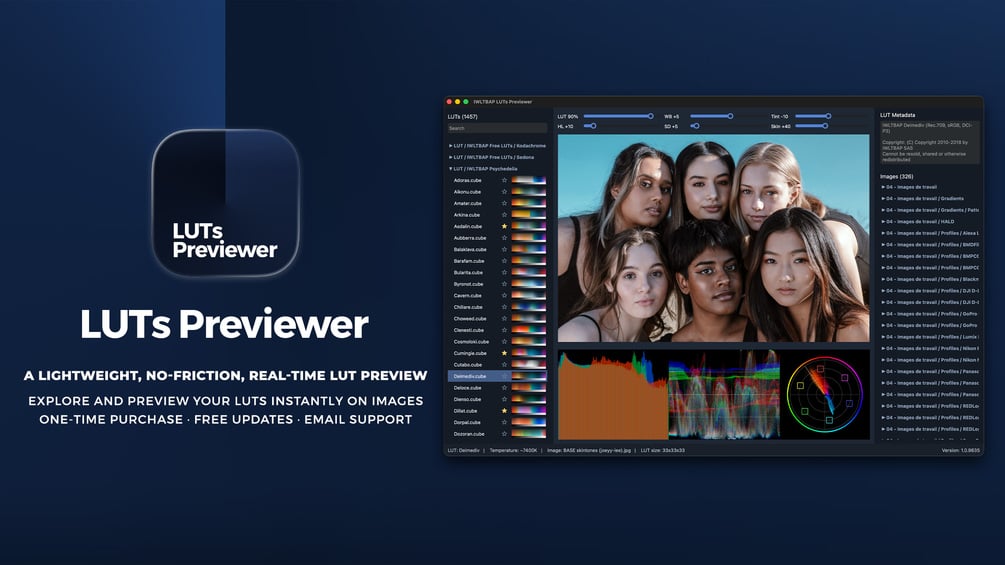Star the Chillare.cube LUT
The height and width of the screenshot is (565, 1005).
(504, 307)
